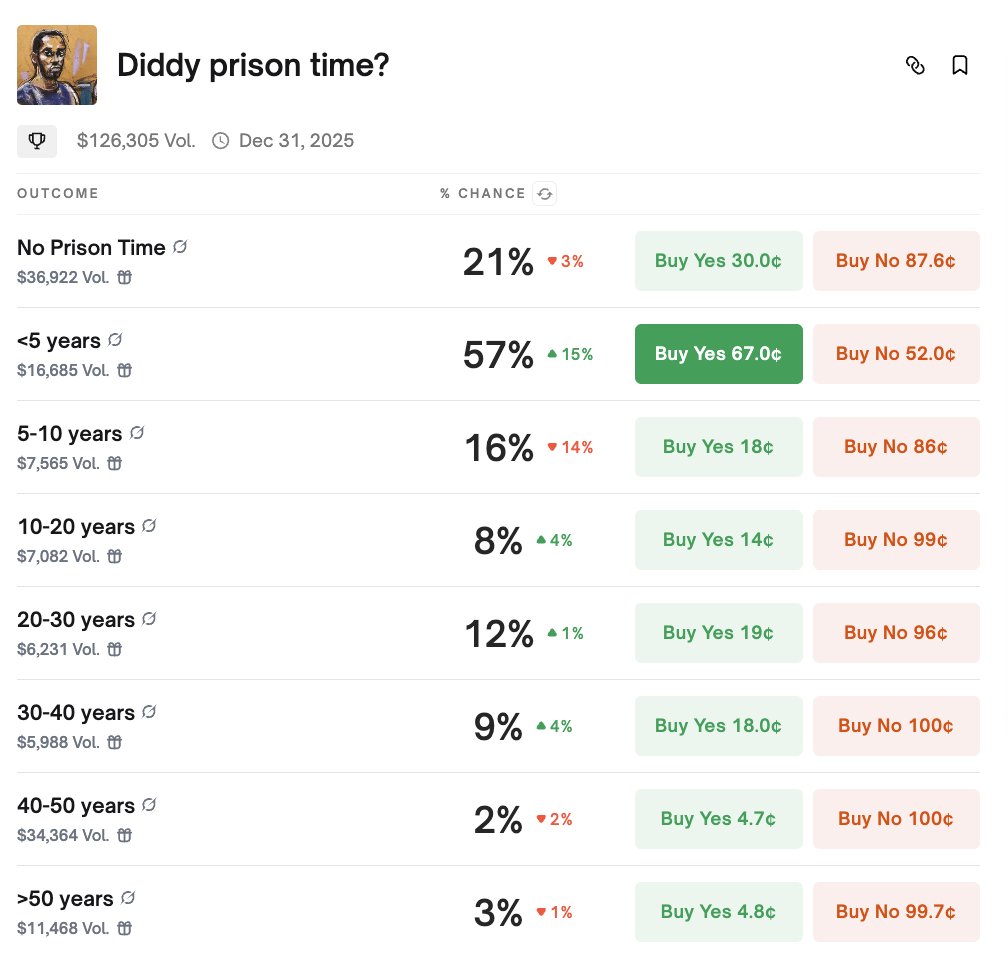Open the Diddy market thumbnail image

(x=57, y=65)
